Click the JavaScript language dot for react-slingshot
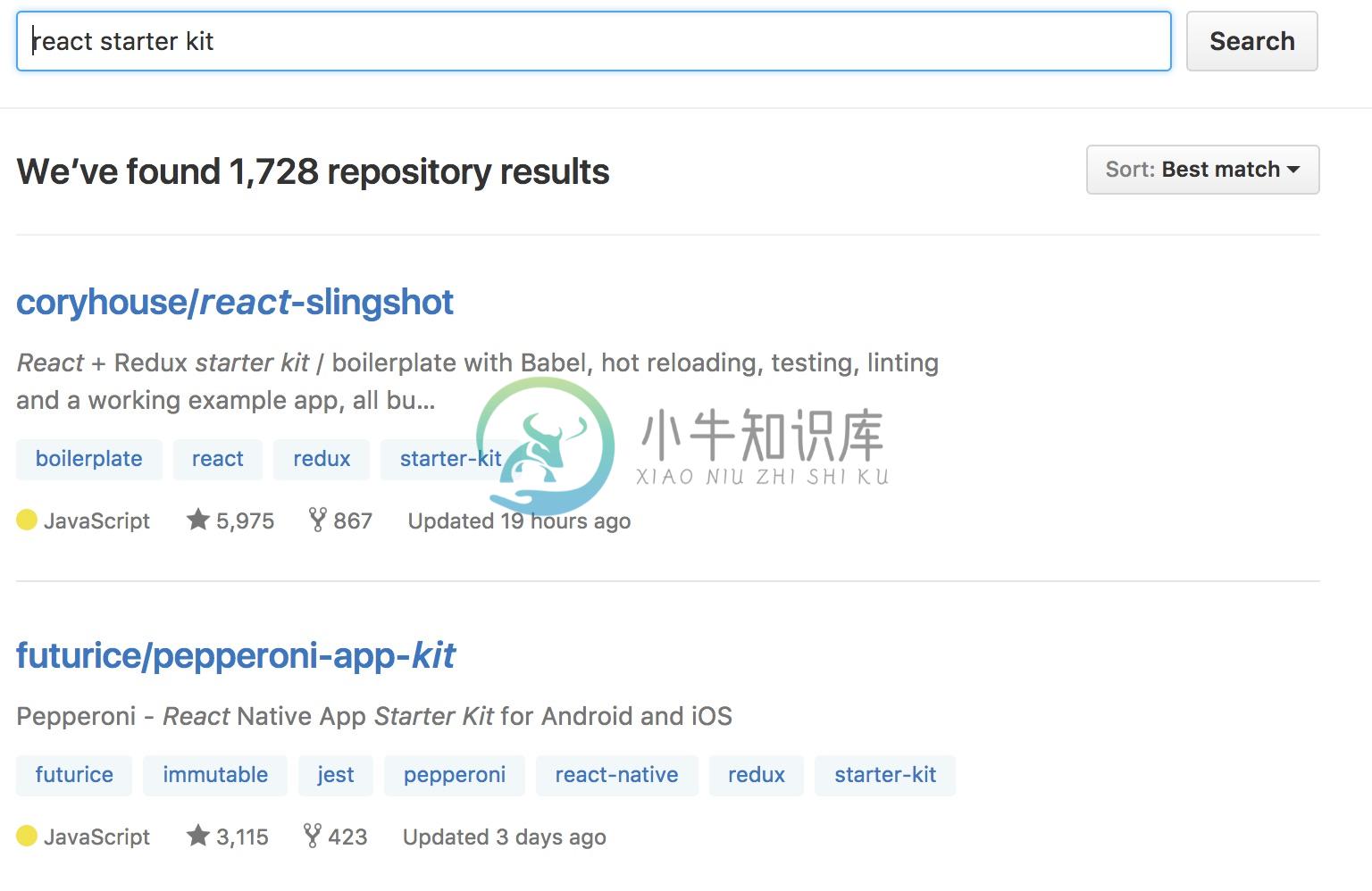This screenshot has width=1372, height=891. tap(27, 520)
